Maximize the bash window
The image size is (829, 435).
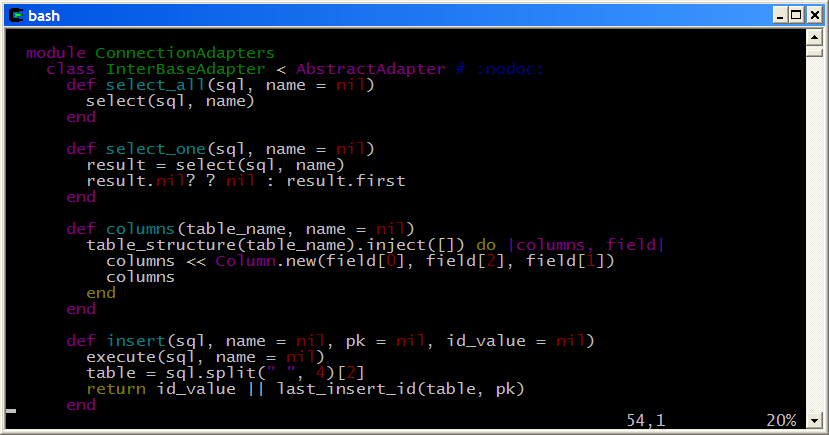pos(796,15)
